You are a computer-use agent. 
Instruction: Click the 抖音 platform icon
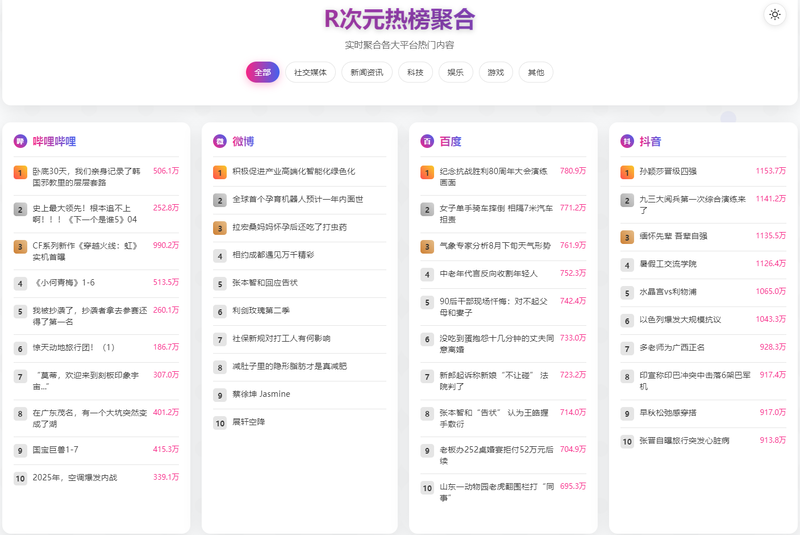point(627,141)
